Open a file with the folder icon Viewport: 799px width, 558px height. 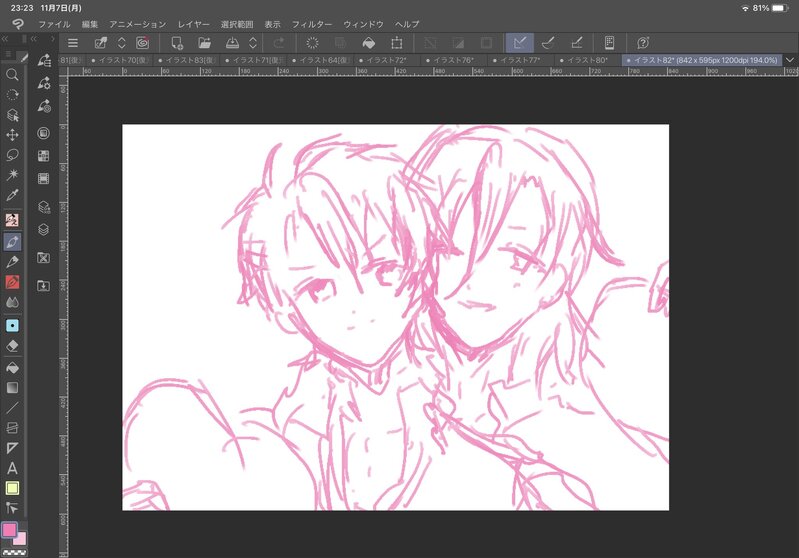pyautogui.click(x=204, y=43)
